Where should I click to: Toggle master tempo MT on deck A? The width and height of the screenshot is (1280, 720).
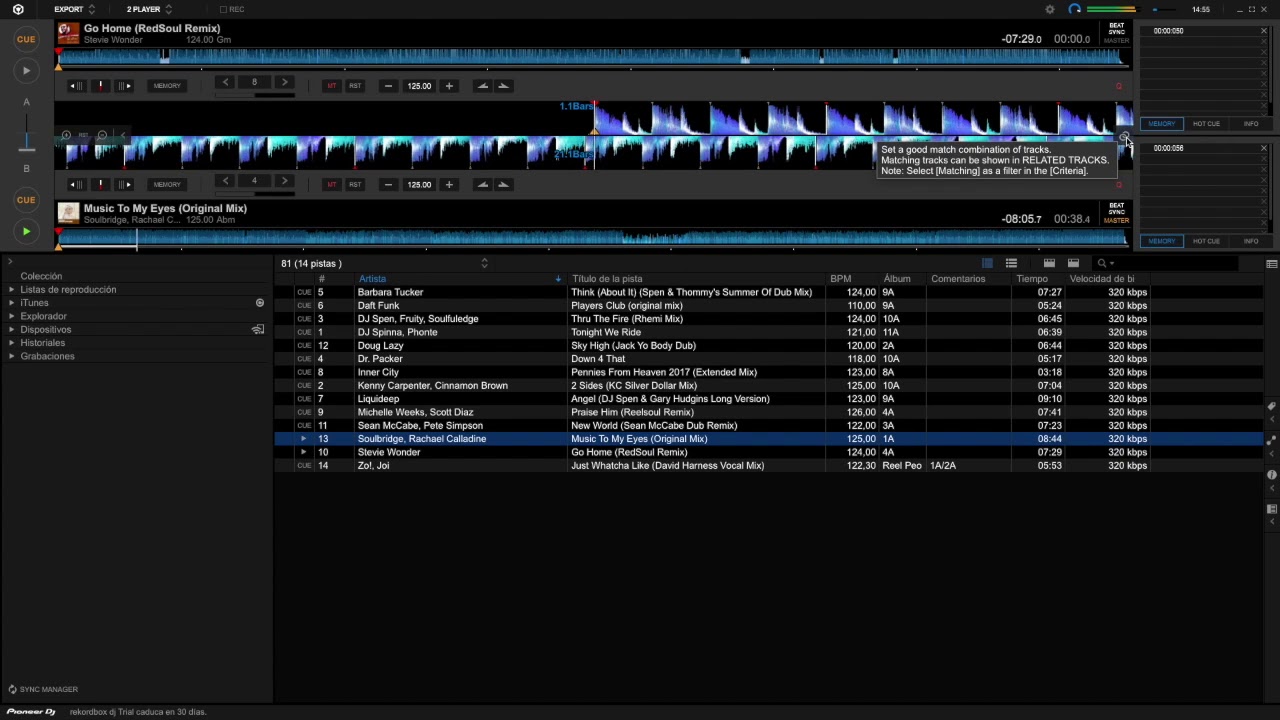[332, 86]
